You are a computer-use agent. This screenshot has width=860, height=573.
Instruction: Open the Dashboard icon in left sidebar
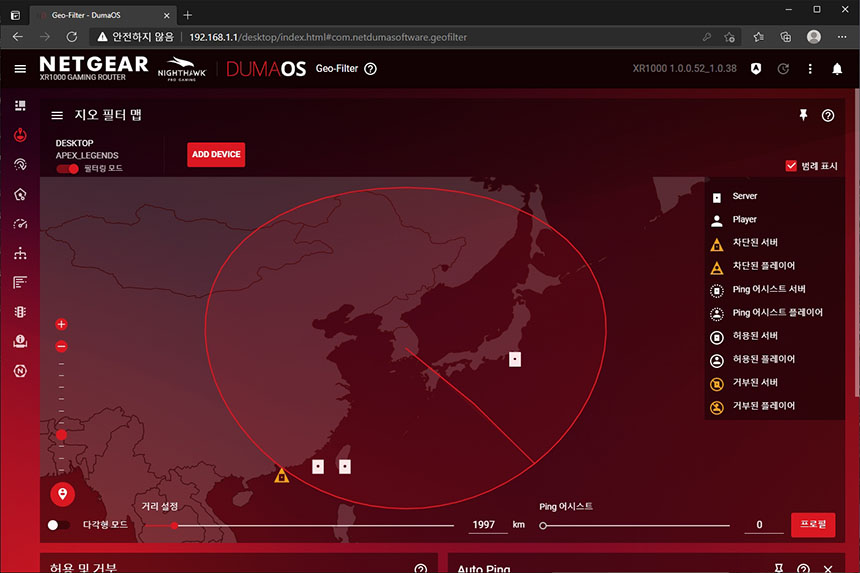click(x=20, y=105)
